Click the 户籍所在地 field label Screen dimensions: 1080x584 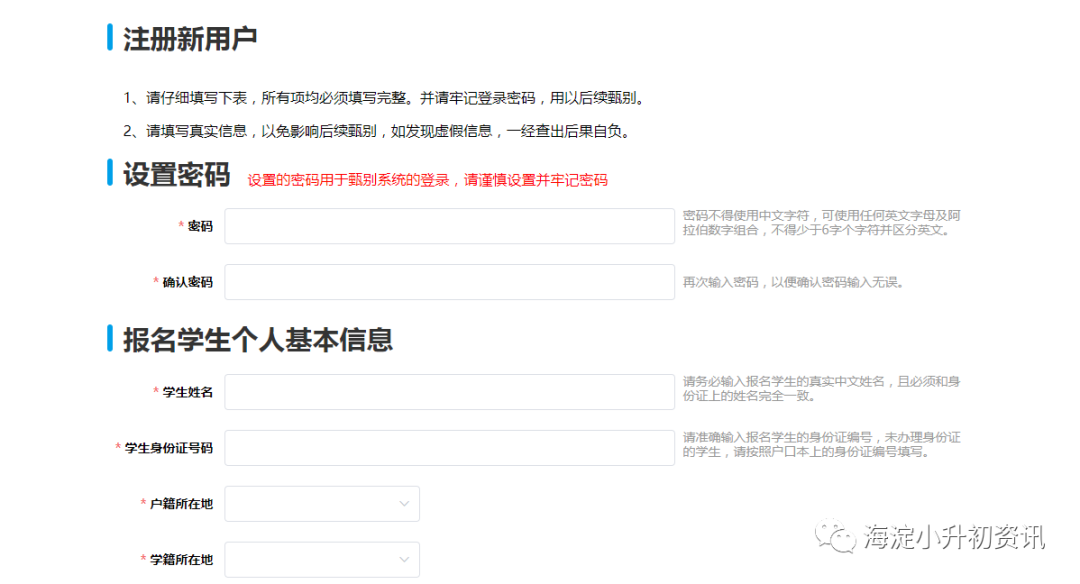[181, 503]
